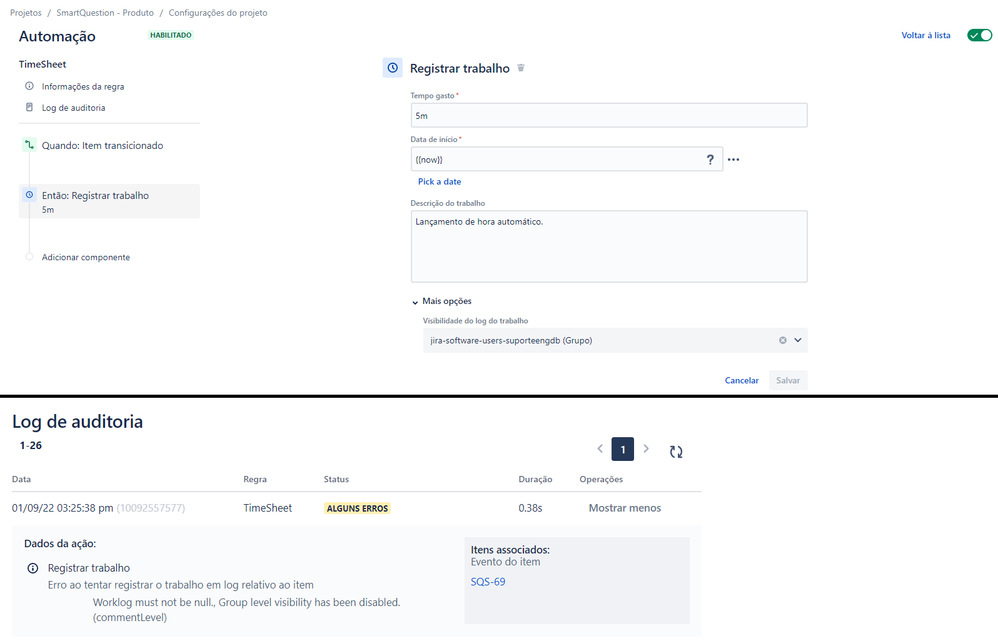
Task: Click the Duração column header
Action: pos(535,479)
